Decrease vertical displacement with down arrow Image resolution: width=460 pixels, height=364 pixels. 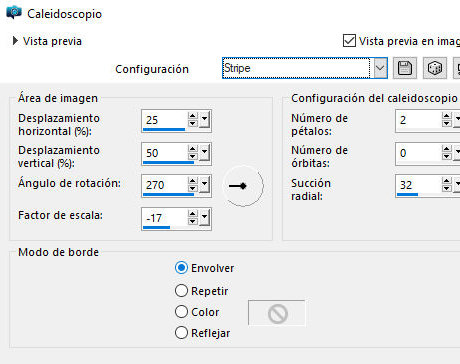[x=193, y=156]
